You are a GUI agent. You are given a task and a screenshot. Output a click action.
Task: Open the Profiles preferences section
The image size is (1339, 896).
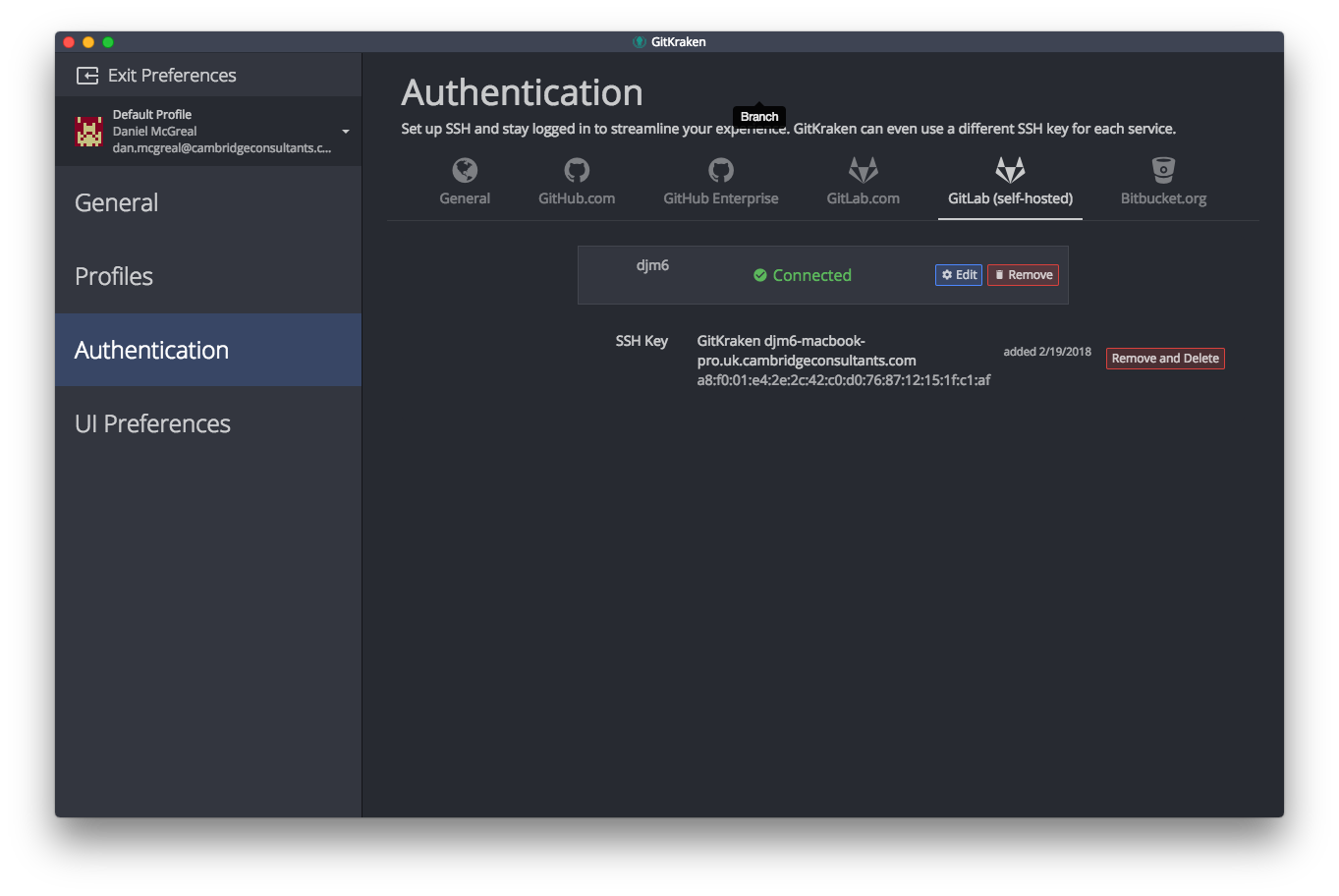click(x=208, y=276)
